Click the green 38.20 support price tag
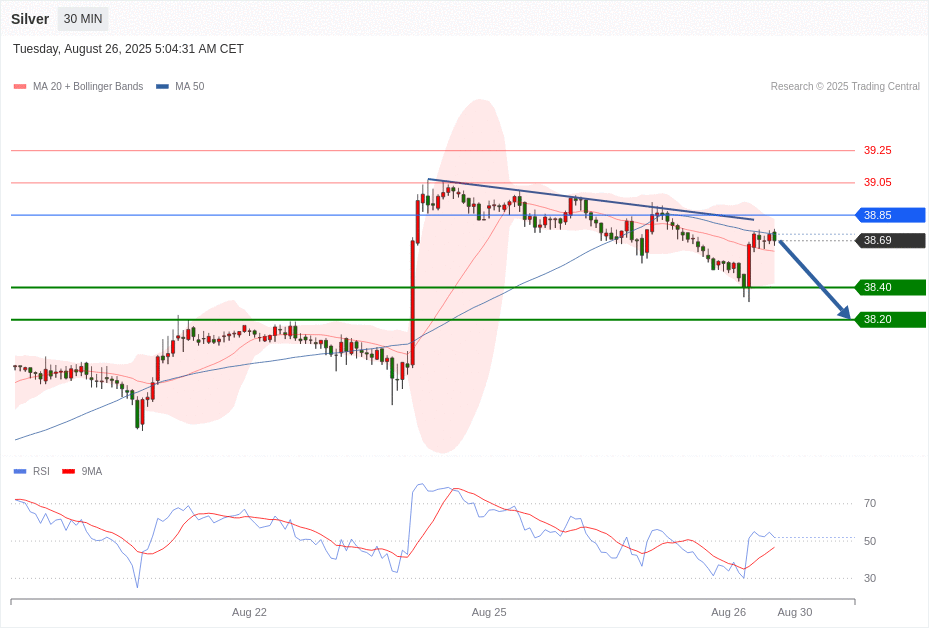Image resolution: width=929 pixels, height=629 pixels. pyautogui.click(x=890, y=320)
